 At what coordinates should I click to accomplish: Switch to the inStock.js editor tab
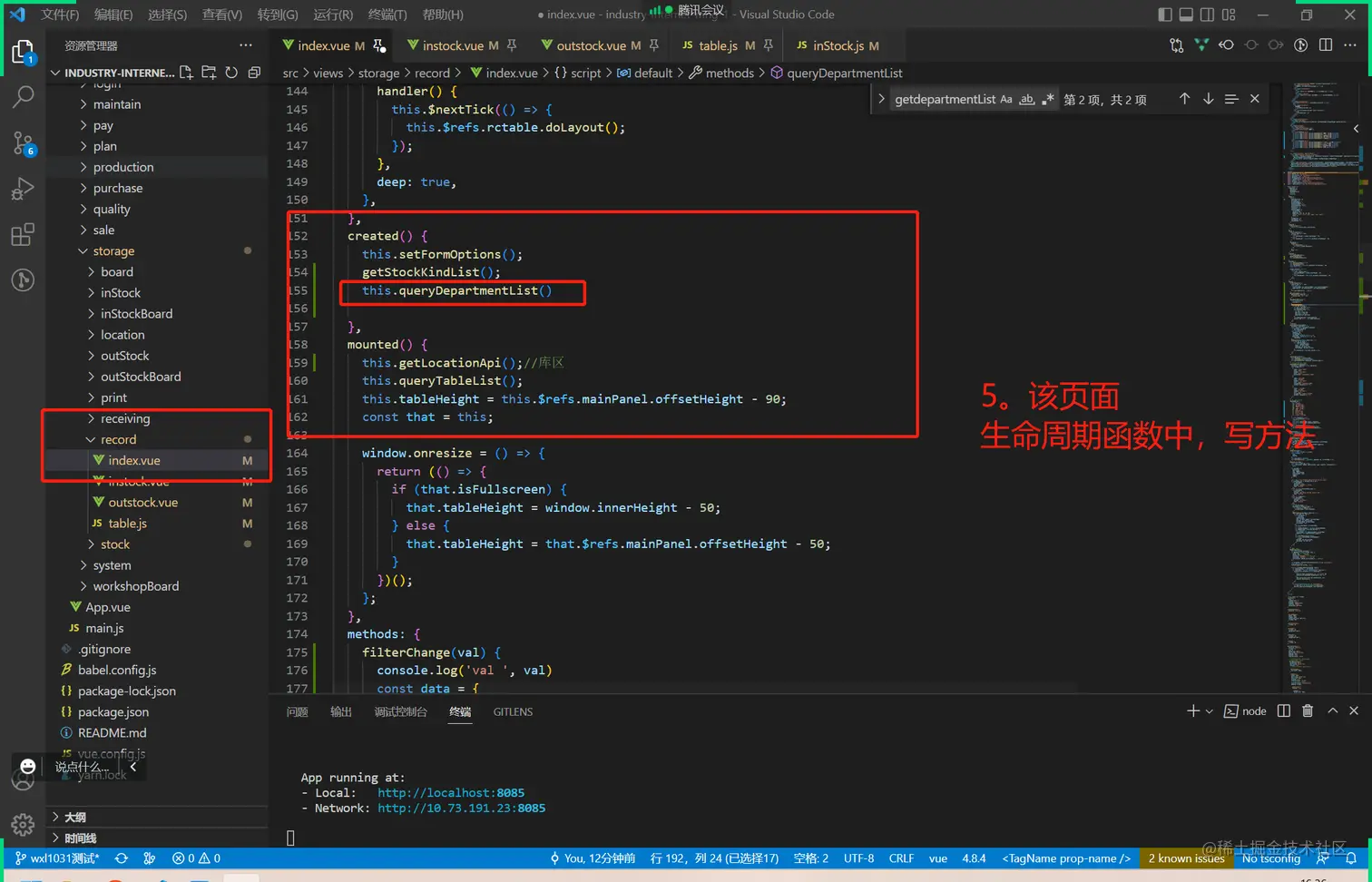tap(838, 45)
